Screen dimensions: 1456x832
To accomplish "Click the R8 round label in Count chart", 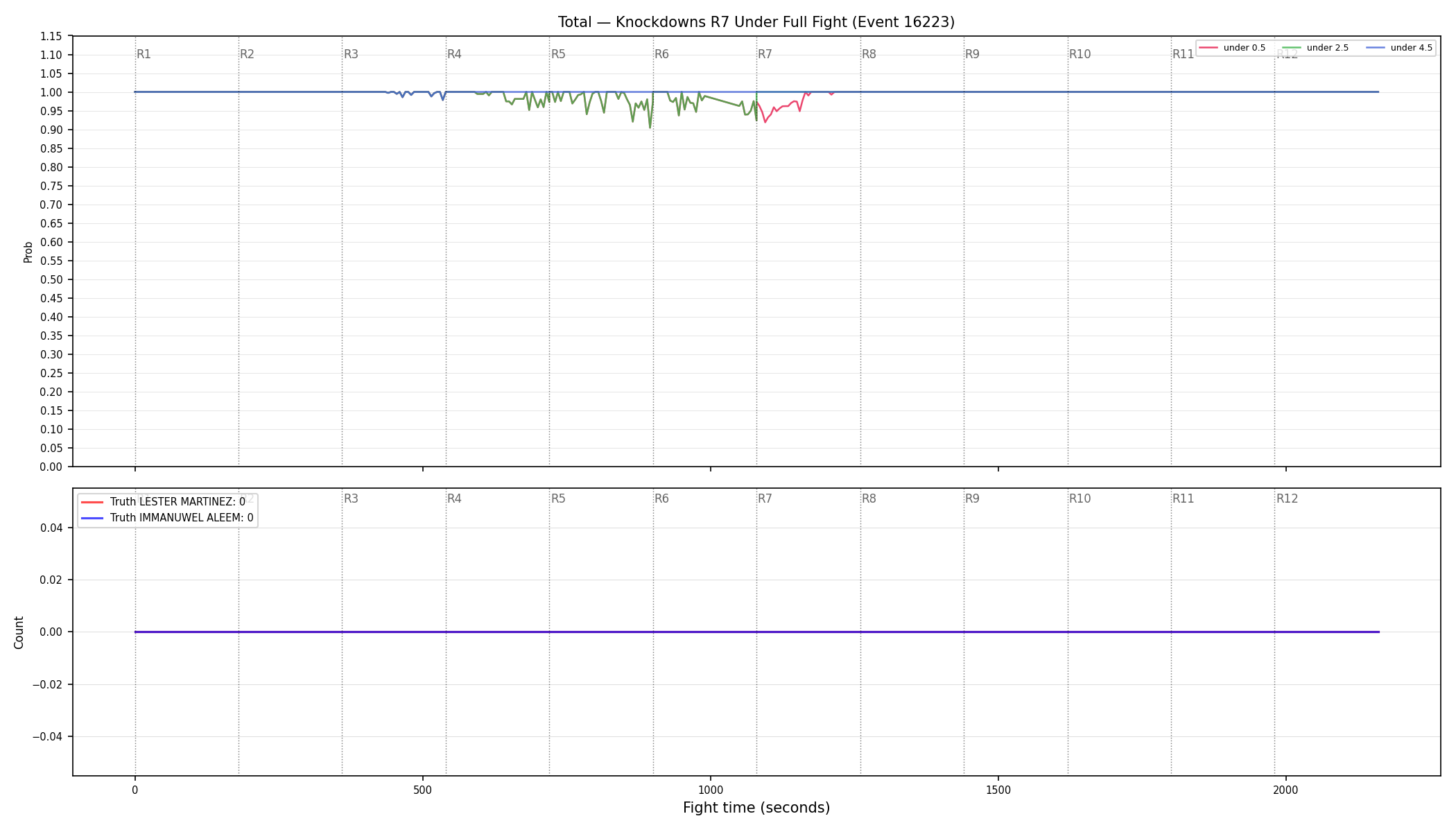I will coord(869,499).
